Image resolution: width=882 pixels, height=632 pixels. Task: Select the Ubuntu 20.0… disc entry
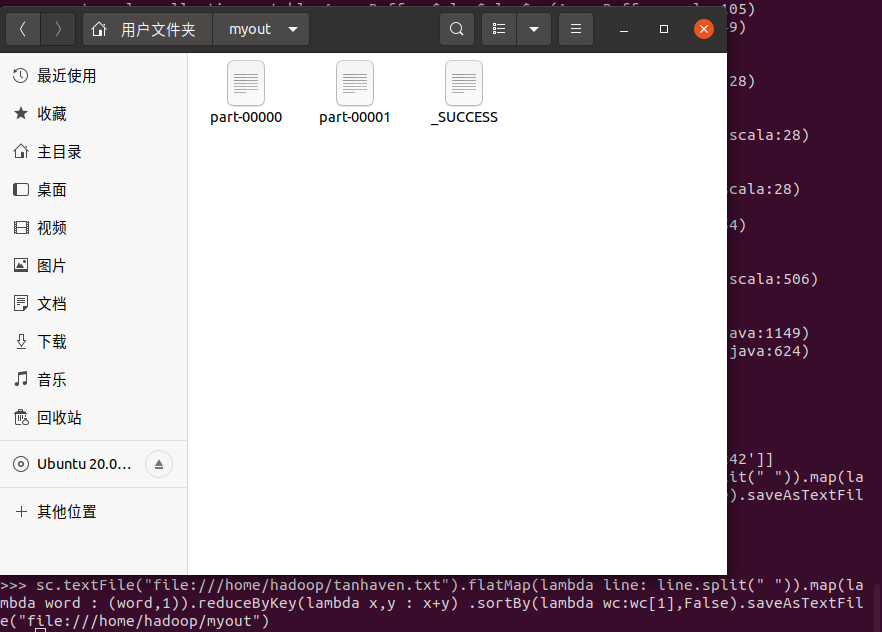pyautogui.click(x=84, y=464)
